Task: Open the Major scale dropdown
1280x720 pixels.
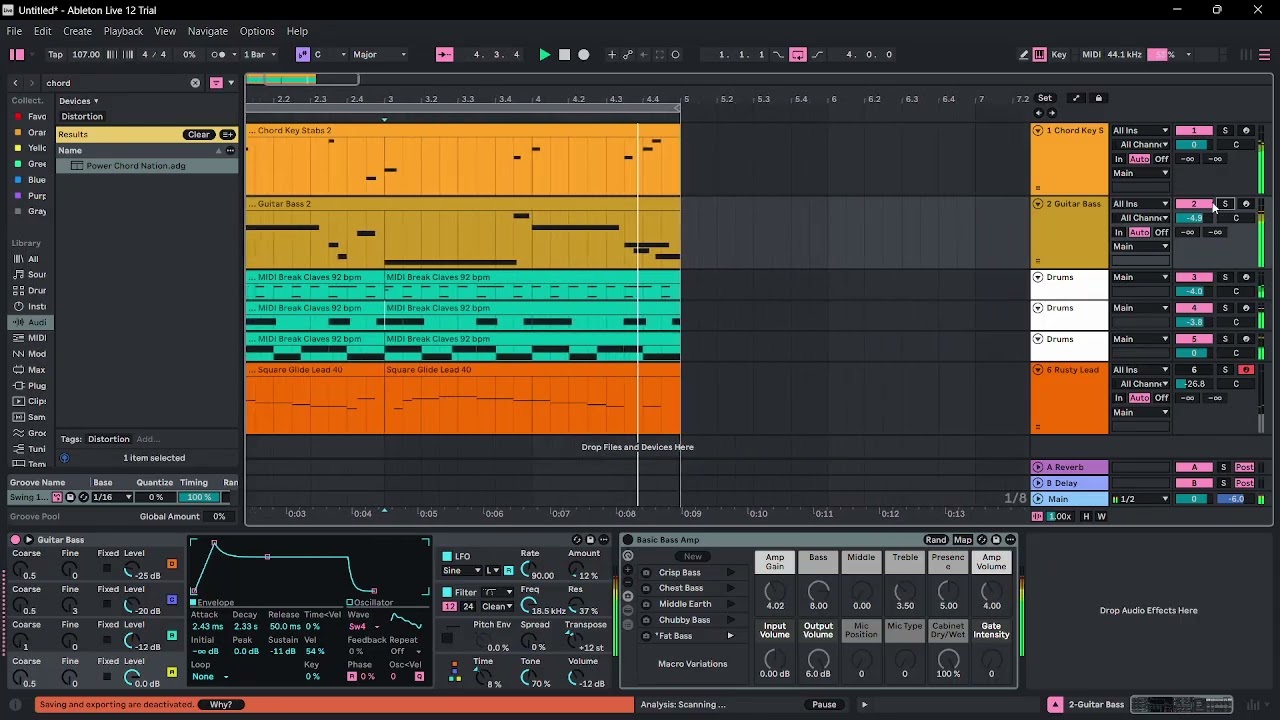Action: 379,55
